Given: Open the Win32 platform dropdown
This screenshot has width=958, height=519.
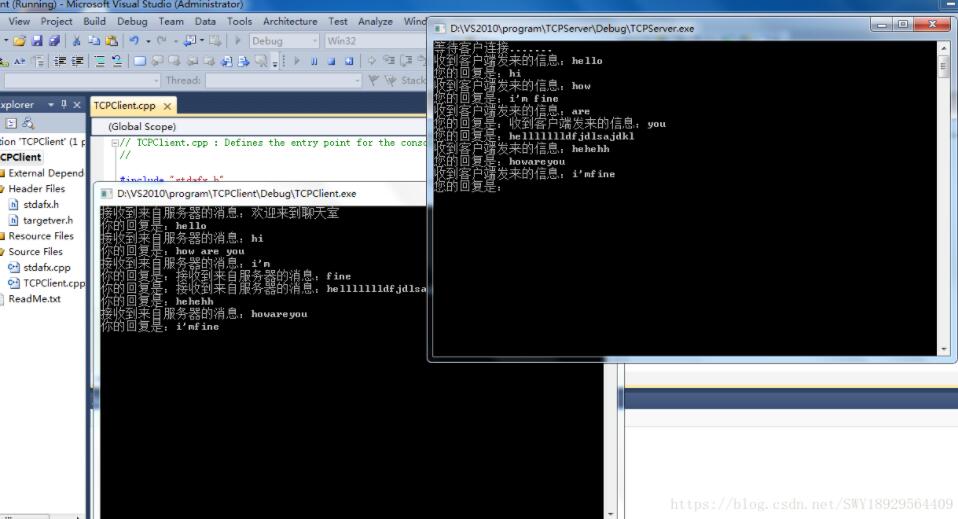Looking at the screenshot, I should (375, 41).
